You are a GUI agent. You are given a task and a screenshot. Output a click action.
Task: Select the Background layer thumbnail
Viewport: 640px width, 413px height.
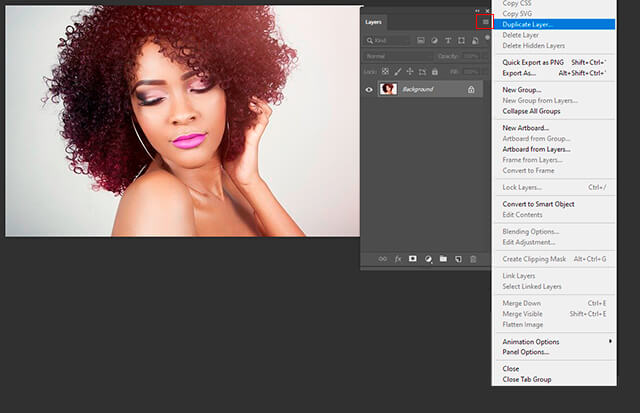(388, 89)
